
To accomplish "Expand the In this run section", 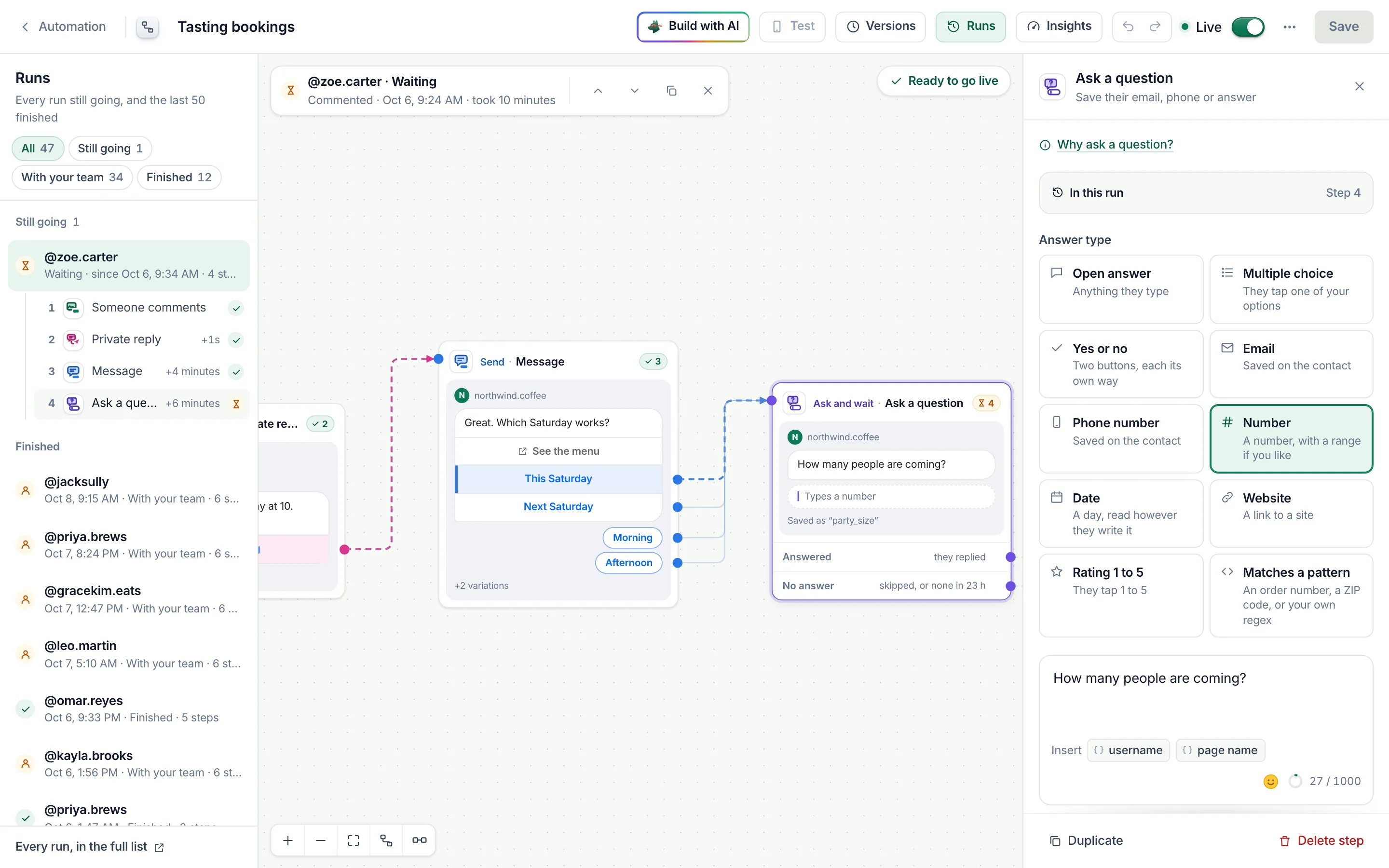I will coord(1206,193).
